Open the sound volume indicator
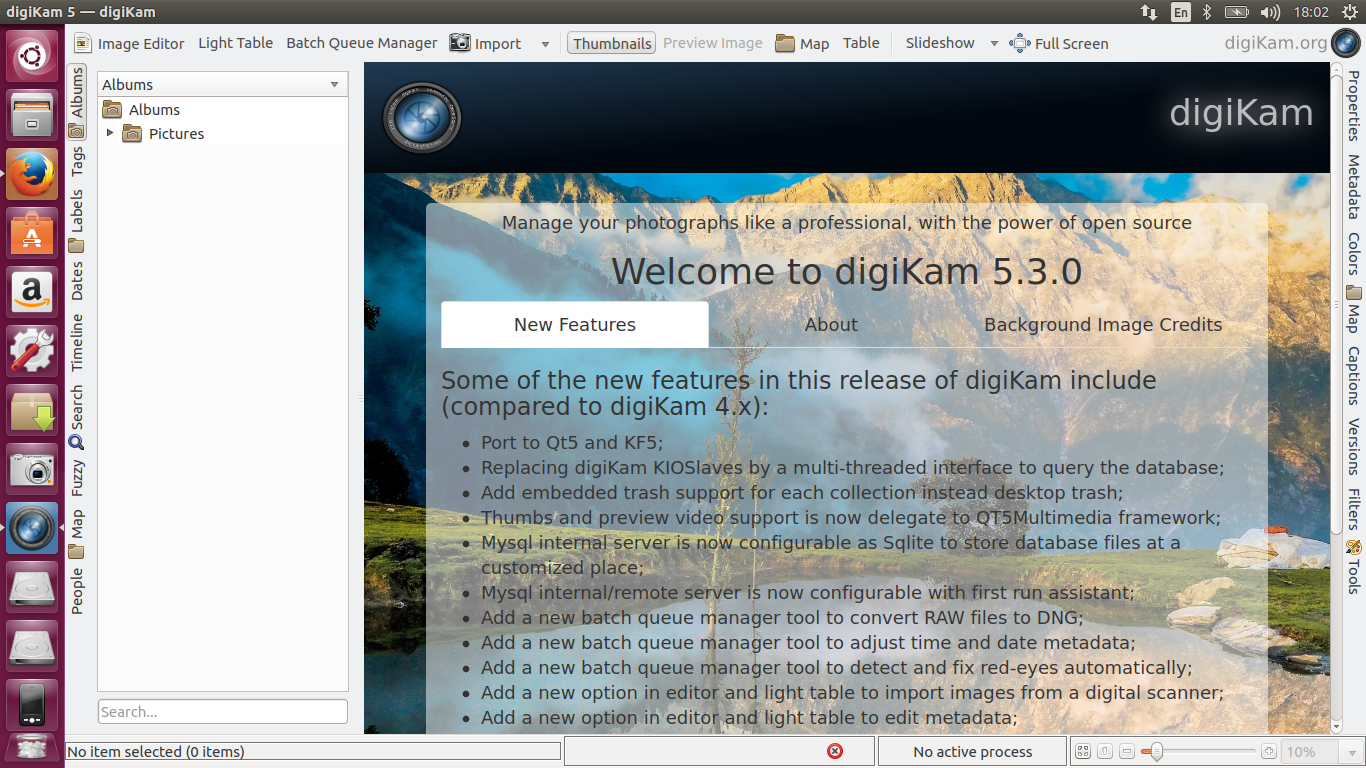Screen dimensions: 1366x768 (x=1270, y=12)
